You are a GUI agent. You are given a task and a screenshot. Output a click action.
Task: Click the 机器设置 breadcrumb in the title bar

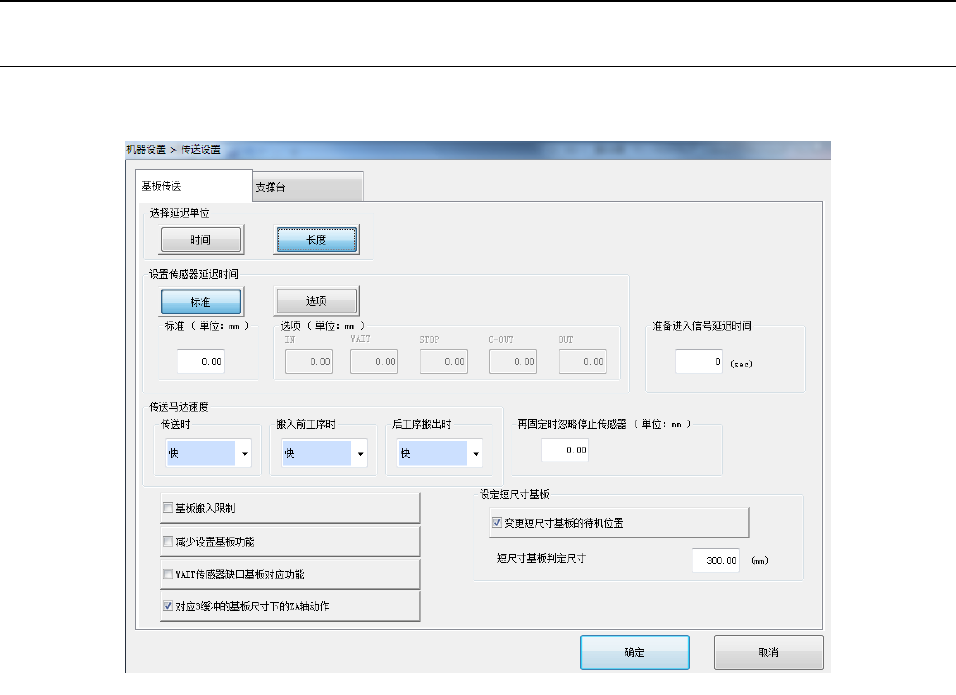pos(146,149)
